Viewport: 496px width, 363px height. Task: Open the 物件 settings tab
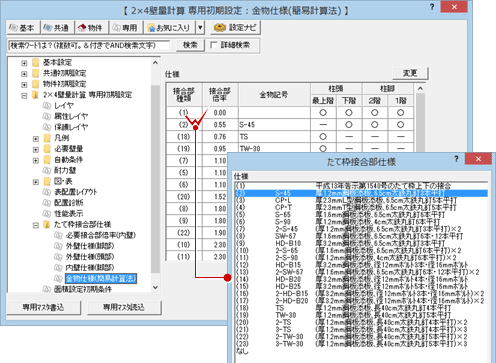pyautogui.click(x=91, y=28)
